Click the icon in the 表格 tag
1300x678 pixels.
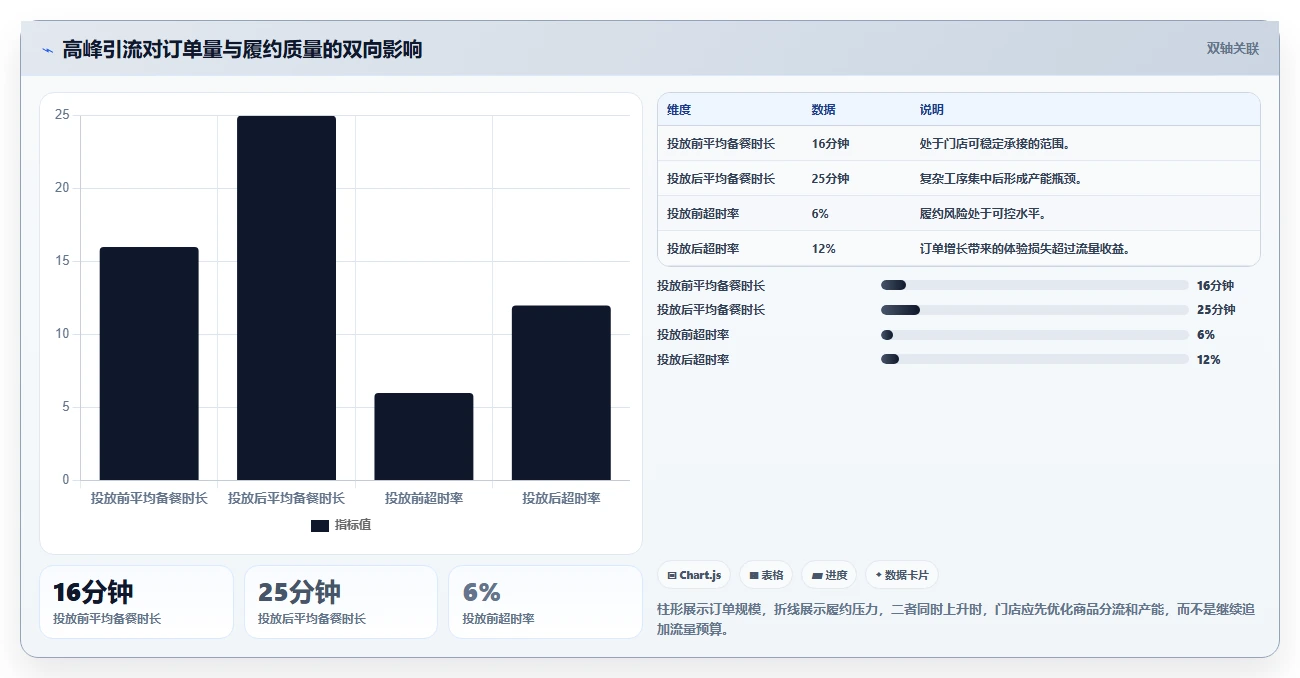click(753, 575)
